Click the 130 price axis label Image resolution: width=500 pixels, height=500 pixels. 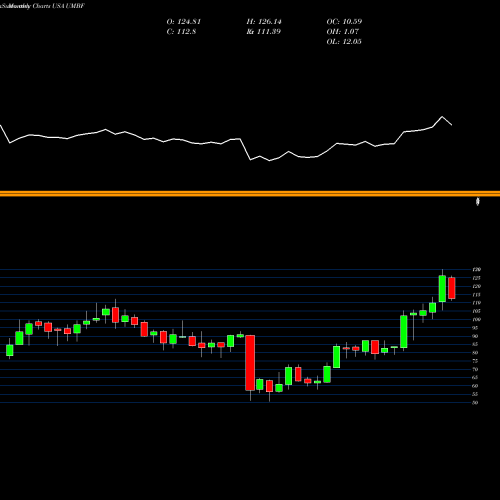point(476,269)
